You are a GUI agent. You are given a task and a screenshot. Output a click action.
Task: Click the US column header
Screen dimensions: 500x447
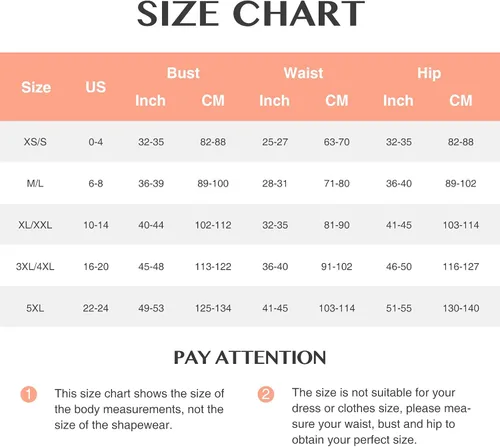96,87
